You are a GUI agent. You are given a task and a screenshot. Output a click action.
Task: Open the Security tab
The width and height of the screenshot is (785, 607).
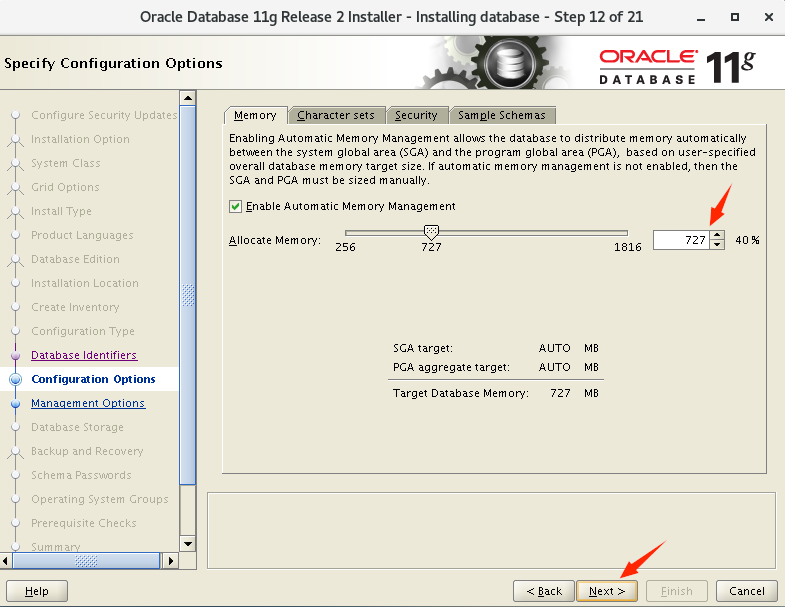coord(416,115)
